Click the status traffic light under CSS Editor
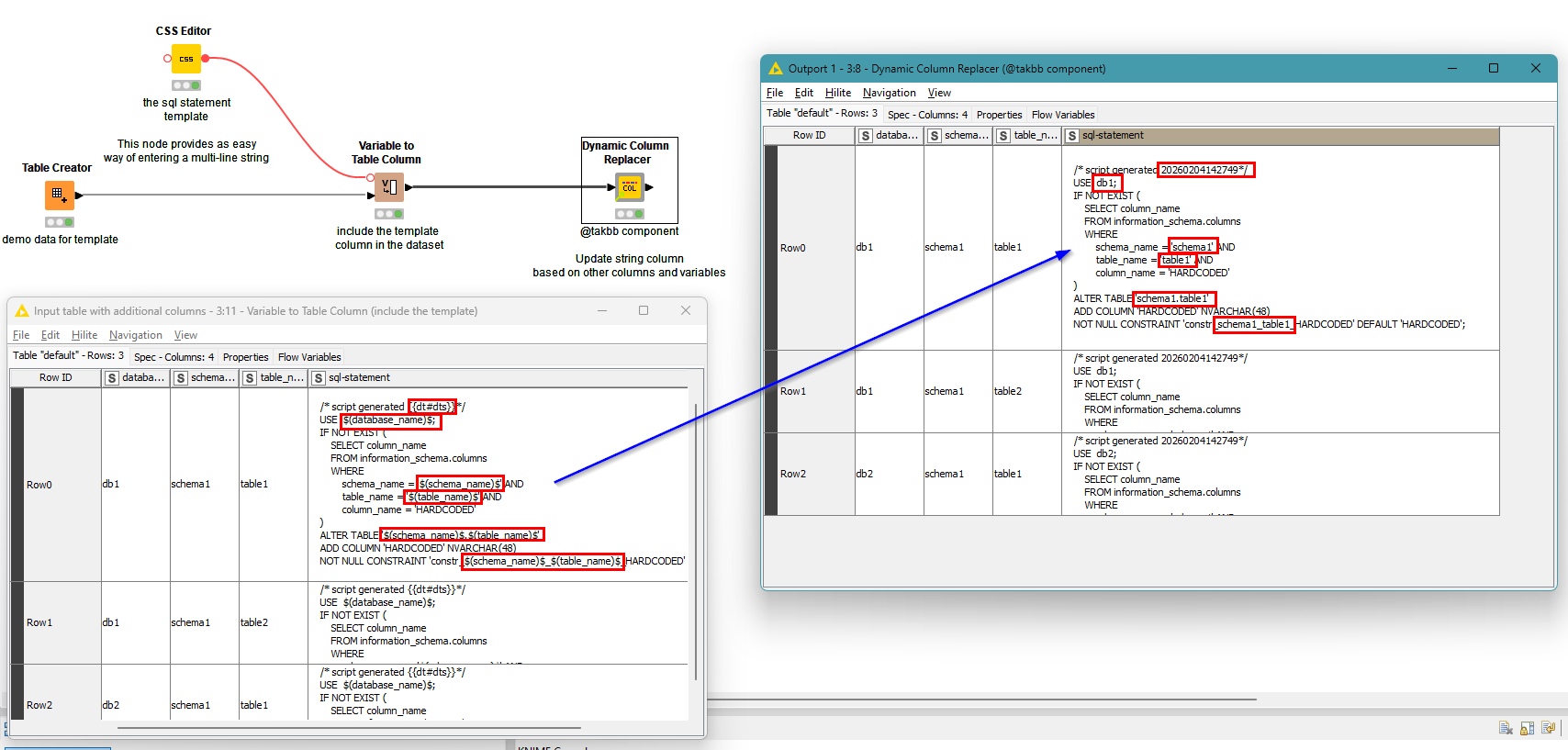The height and width of the screenshot is (750, 1568). pos(186,85)
